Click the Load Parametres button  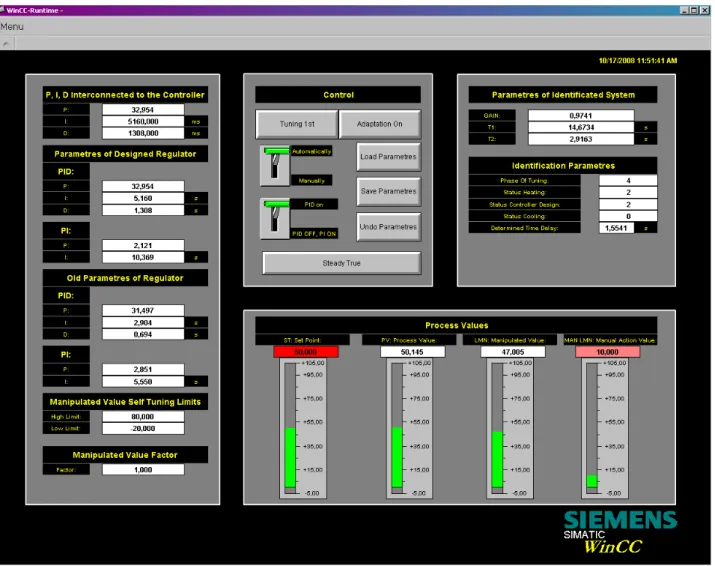pyautogui.click(x=388, y=156)
